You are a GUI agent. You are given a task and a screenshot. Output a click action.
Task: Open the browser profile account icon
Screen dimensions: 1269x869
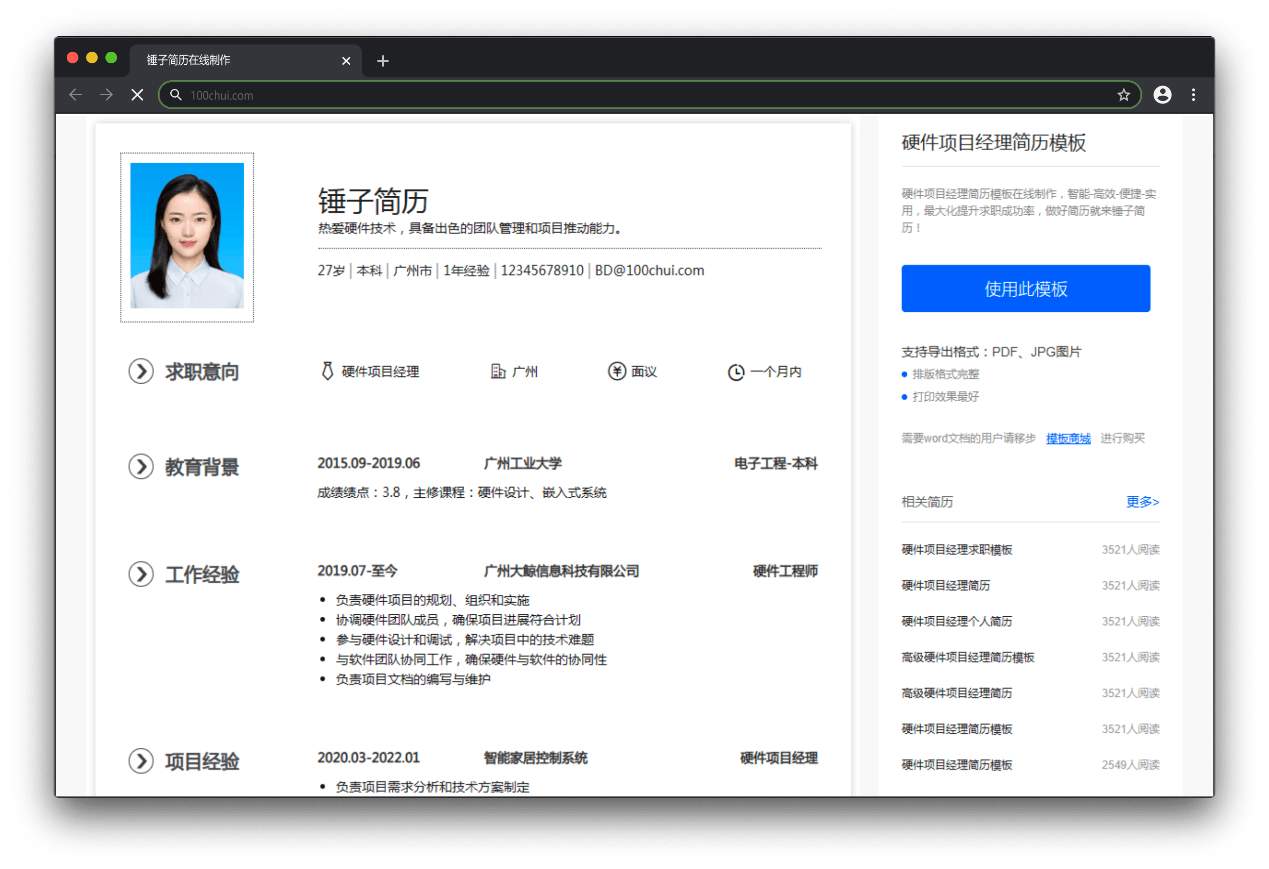(x=1162, y=95)
